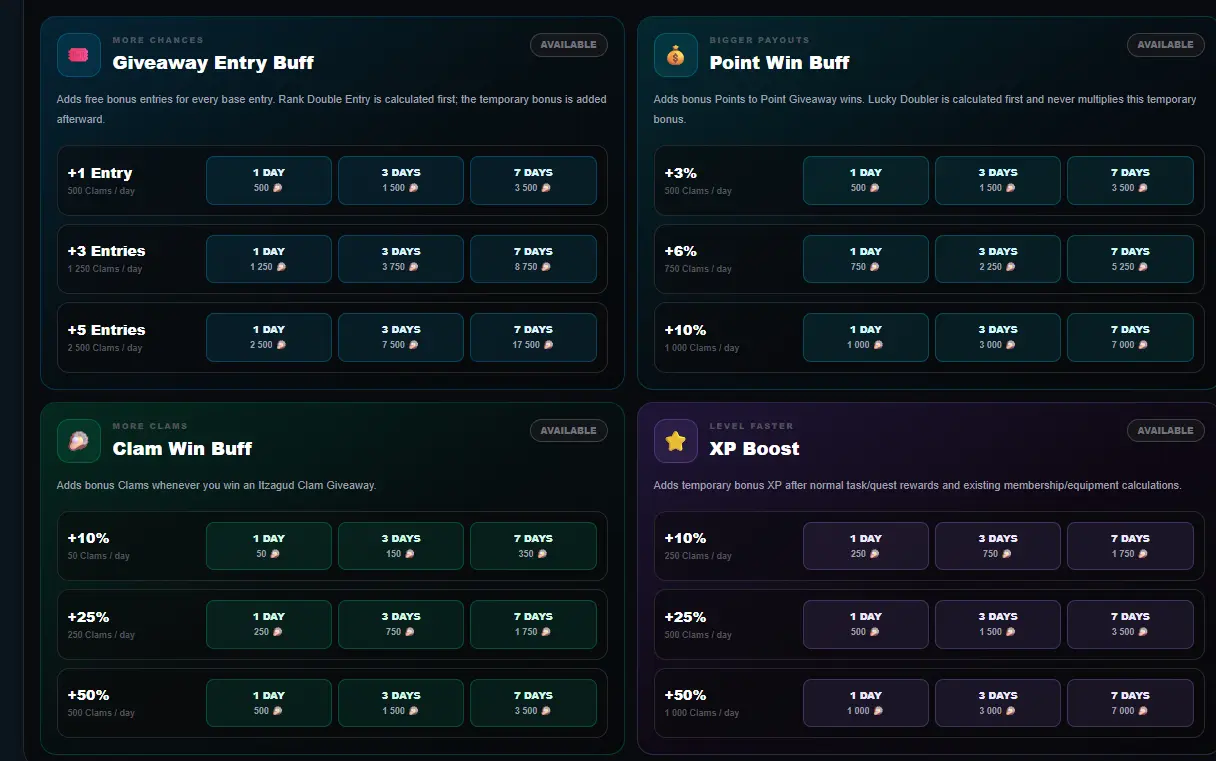Click the Point Win Buff money bag icon
This screenshot has height=761, width=1216.
coord(676,55)
